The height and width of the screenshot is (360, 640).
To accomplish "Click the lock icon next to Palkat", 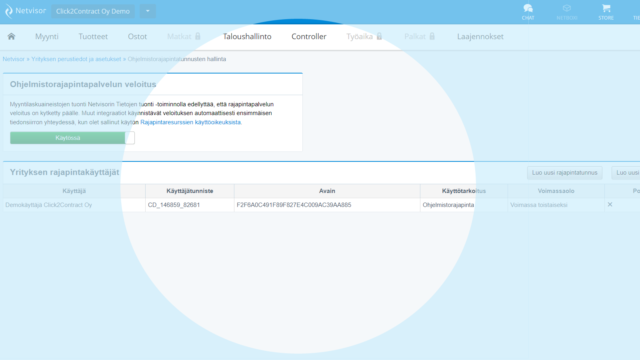I will coord(432,36).
